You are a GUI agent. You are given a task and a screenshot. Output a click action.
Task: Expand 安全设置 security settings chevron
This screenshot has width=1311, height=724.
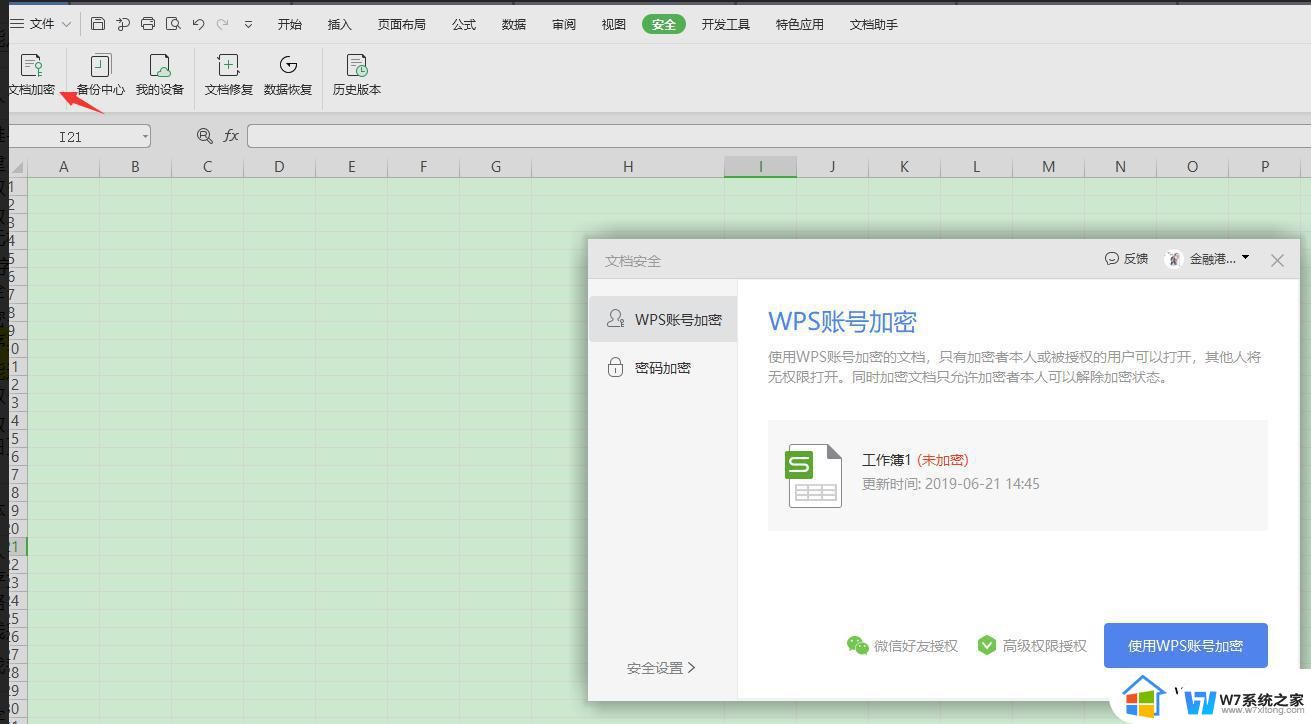pyautogui.click(x=692, y=667)
